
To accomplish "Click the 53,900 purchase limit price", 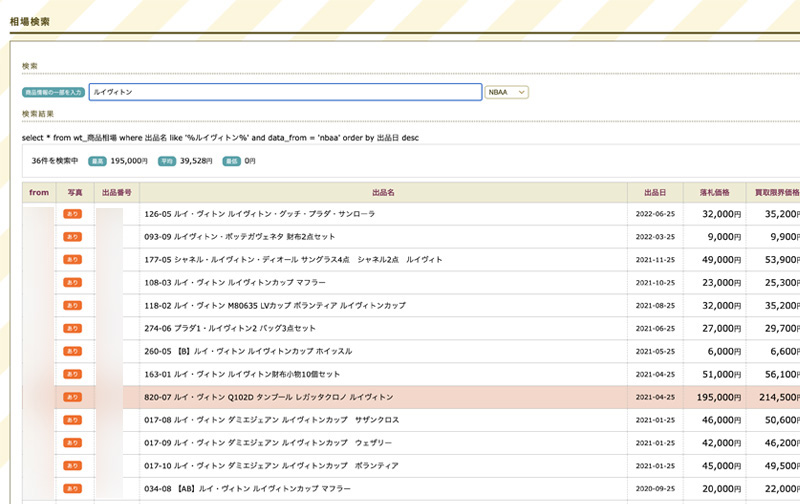I will 782,260.
